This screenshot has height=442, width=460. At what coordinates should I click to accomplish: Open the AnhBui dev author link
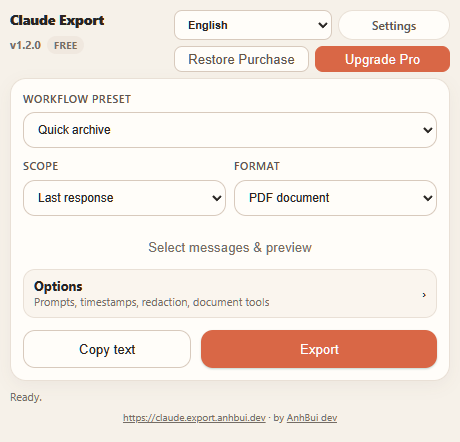pyautogui.click(x=312, y=418)
